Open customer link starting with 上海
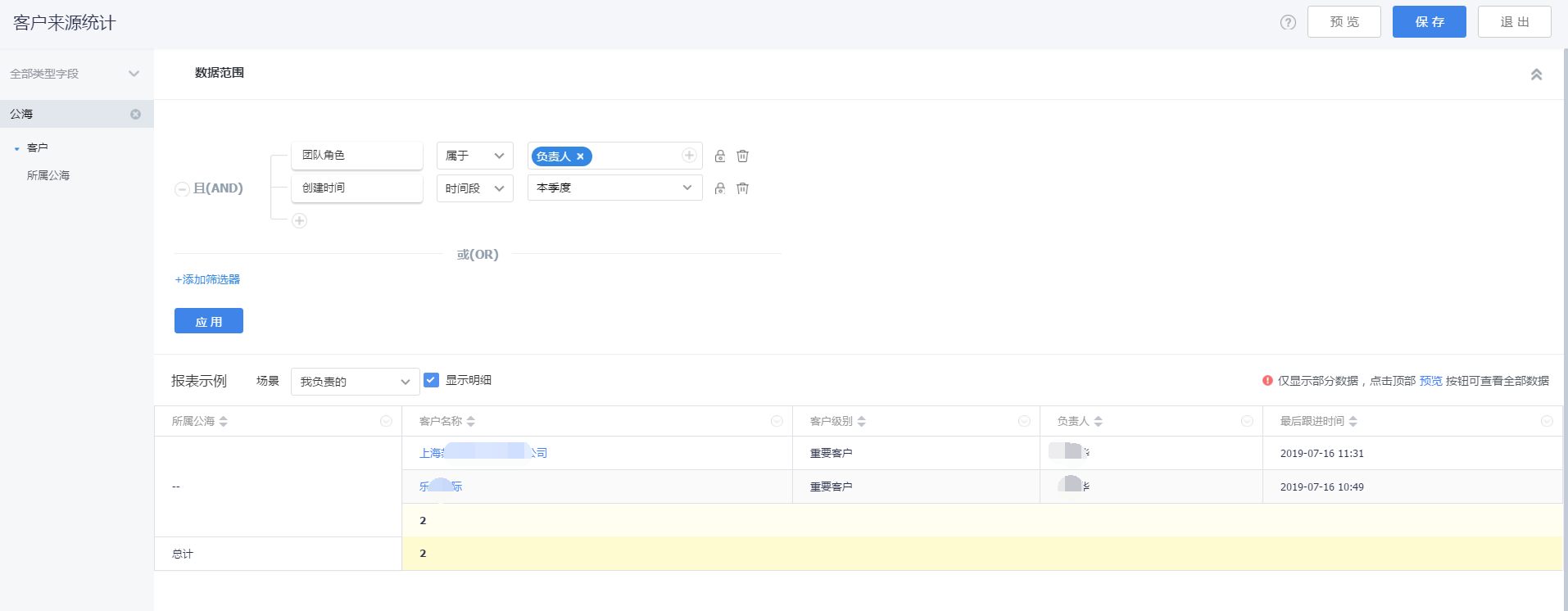Screen dimensions: 1568x611 [483, 453]
